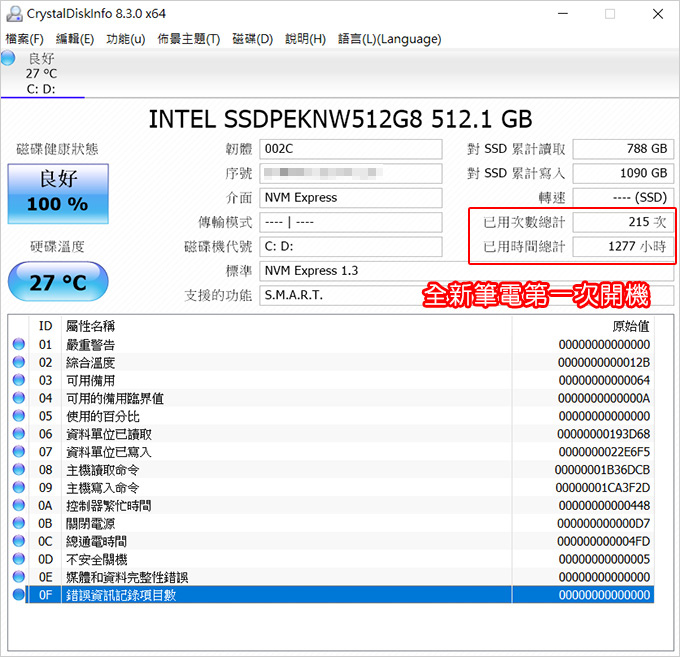Click the rotation rate value ---- (SSD)
Screen dimensions: 680x657
(x=623, y=197)
